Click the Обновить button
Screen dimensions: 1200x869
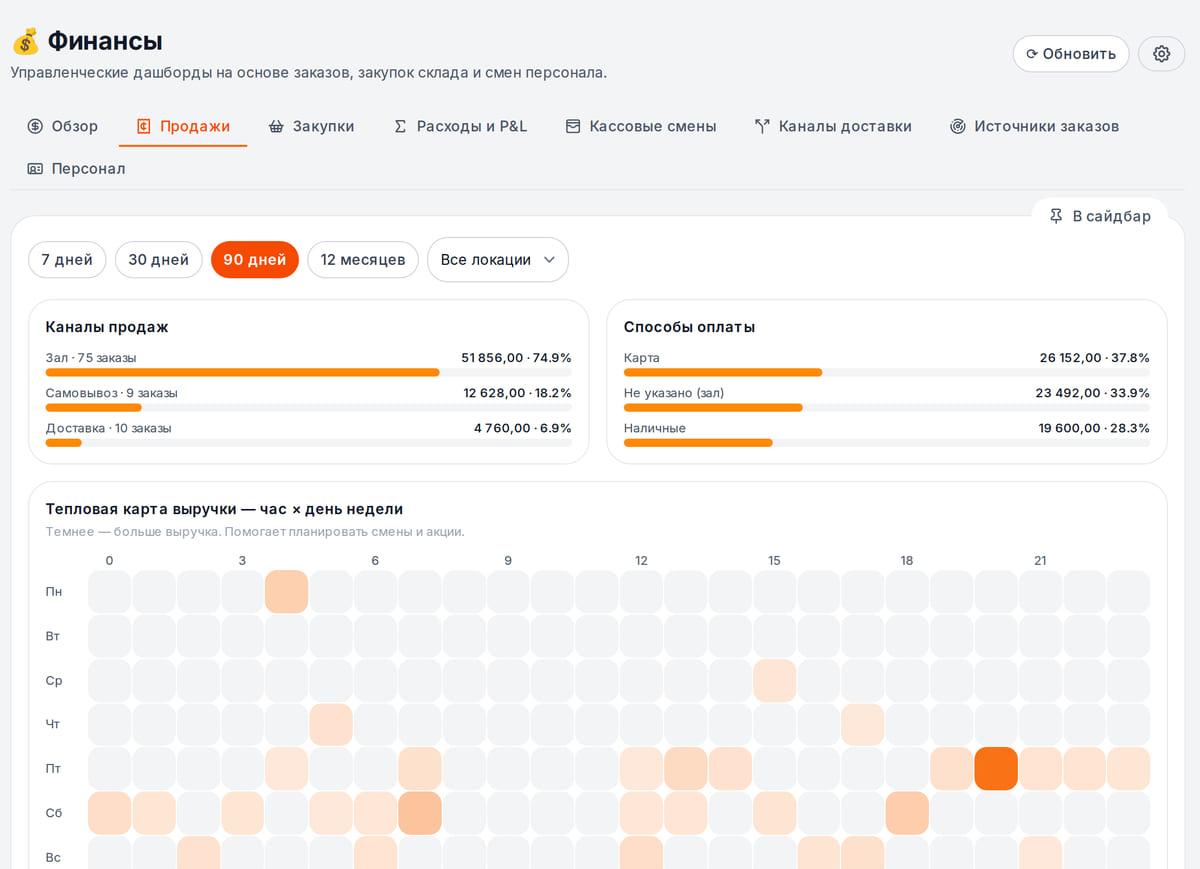click(1071, 54)
